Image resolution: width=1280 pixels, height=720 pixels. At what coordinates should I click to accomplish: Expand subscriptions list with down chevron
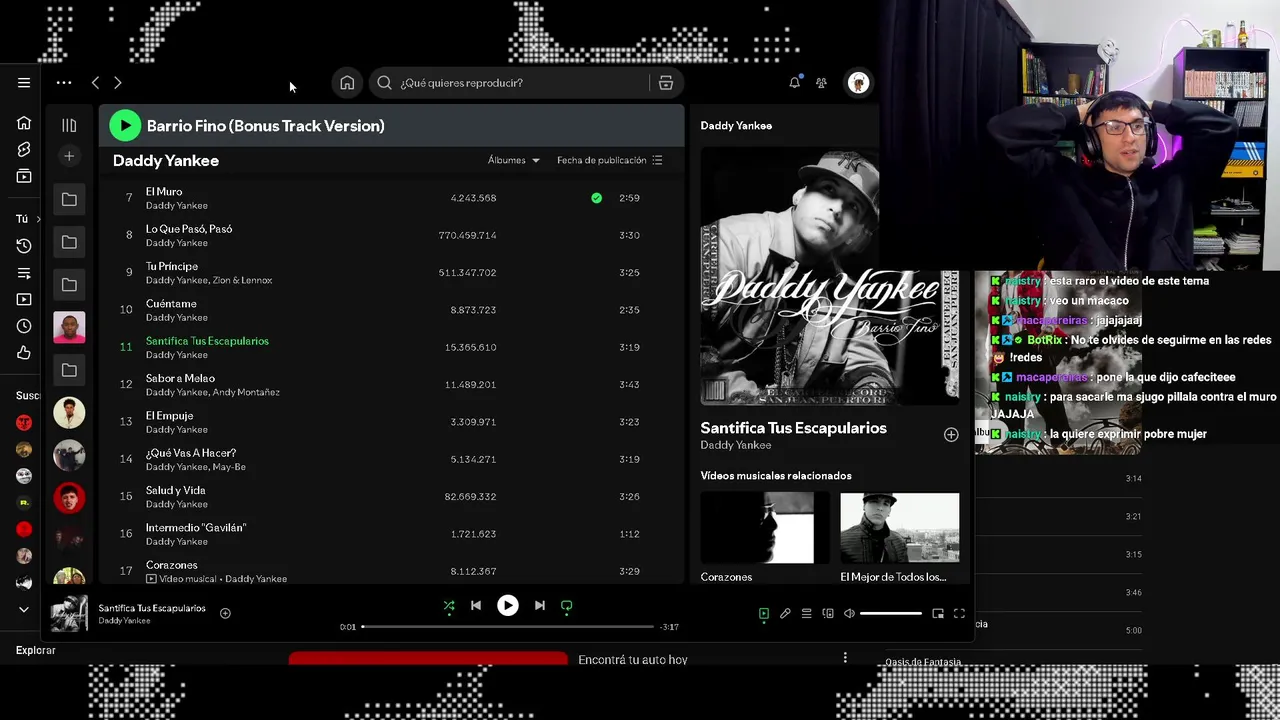click(x=24, y=609)
